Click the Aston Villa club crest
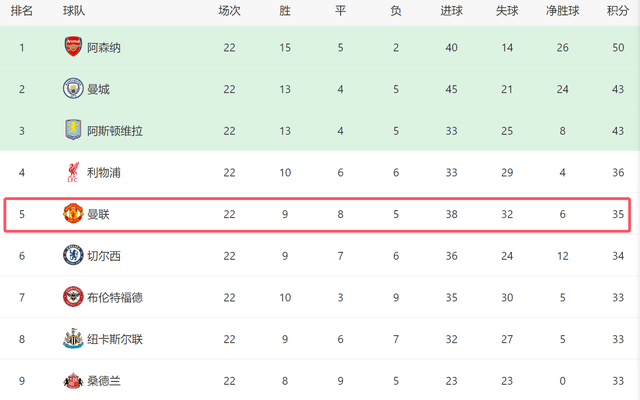 pyautogui.click(x=72, y=131)
